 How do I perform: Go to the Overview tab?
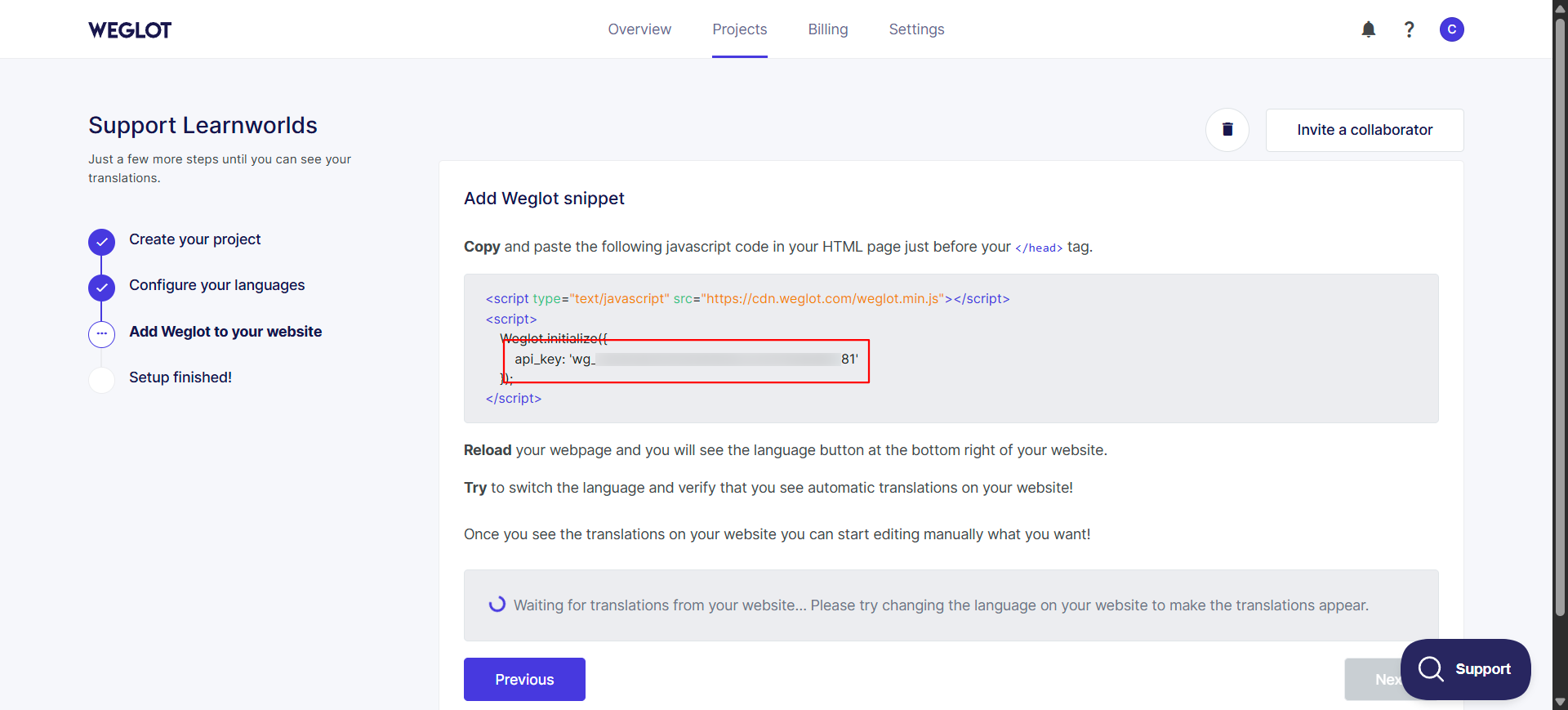639,29
